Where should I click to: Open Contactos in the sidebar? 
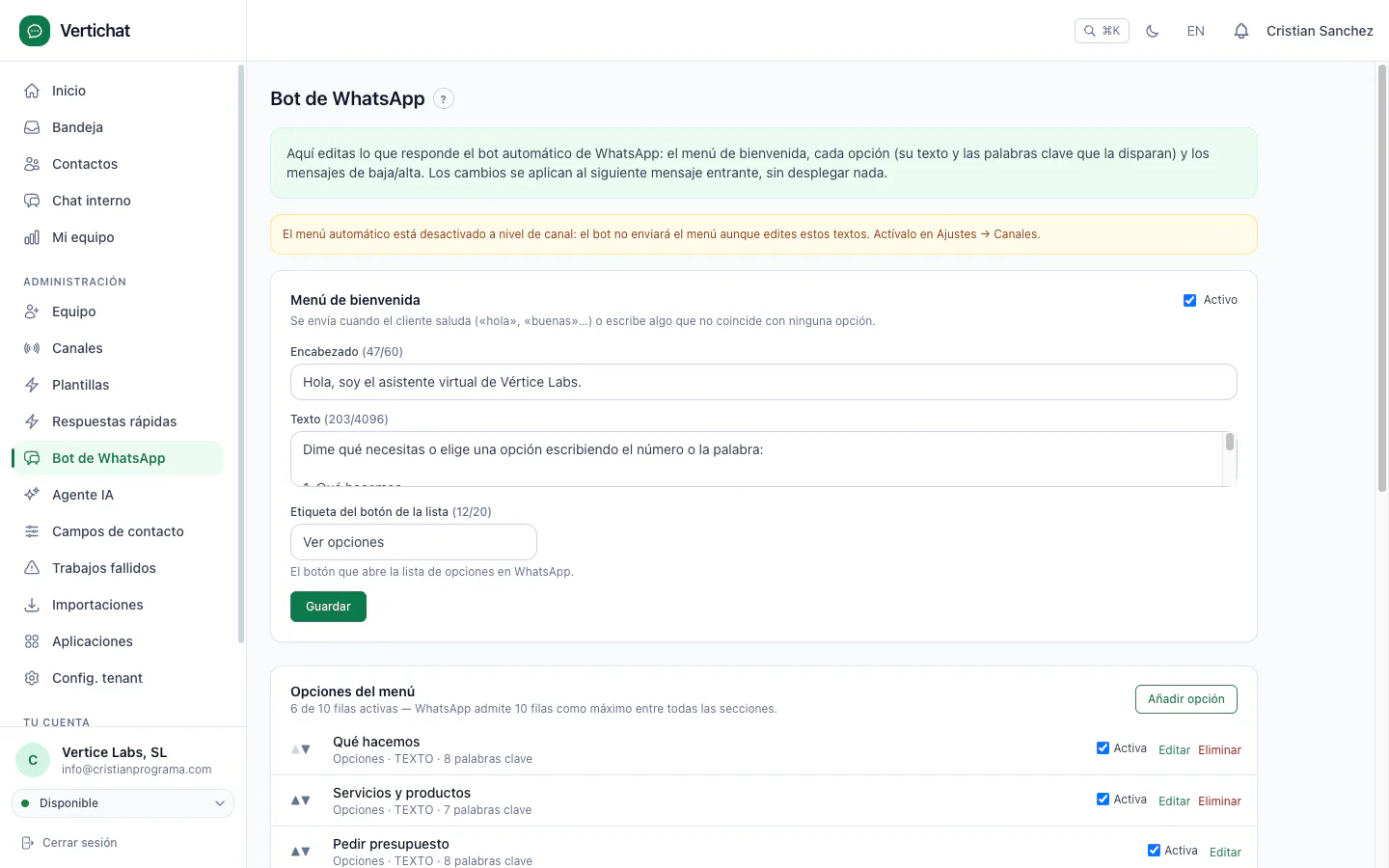pyautogui.click(x=118, y=164)
